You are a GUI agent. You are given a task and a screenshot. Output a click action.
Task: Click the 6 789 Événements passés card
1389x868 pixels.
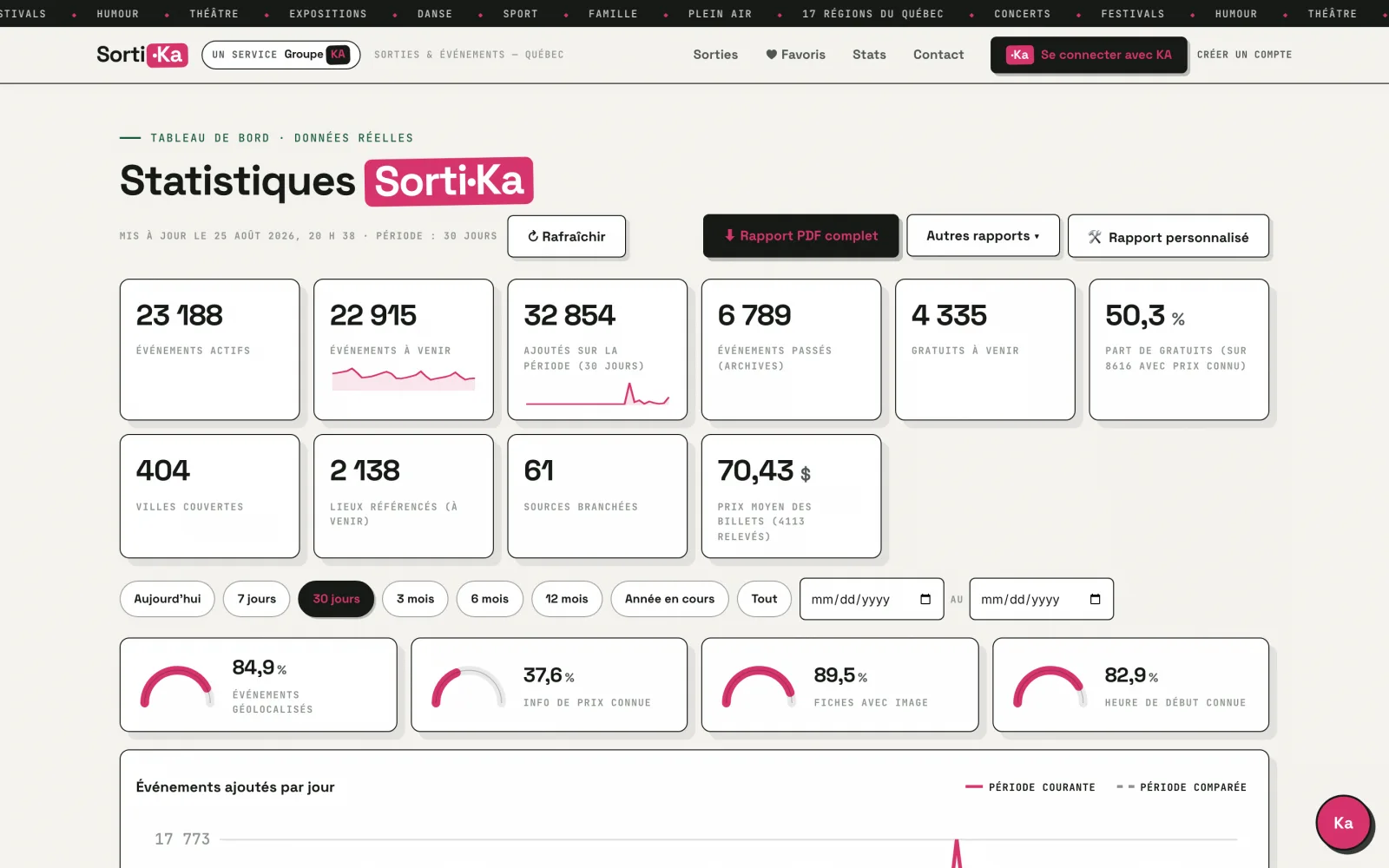tap(791, 350)
